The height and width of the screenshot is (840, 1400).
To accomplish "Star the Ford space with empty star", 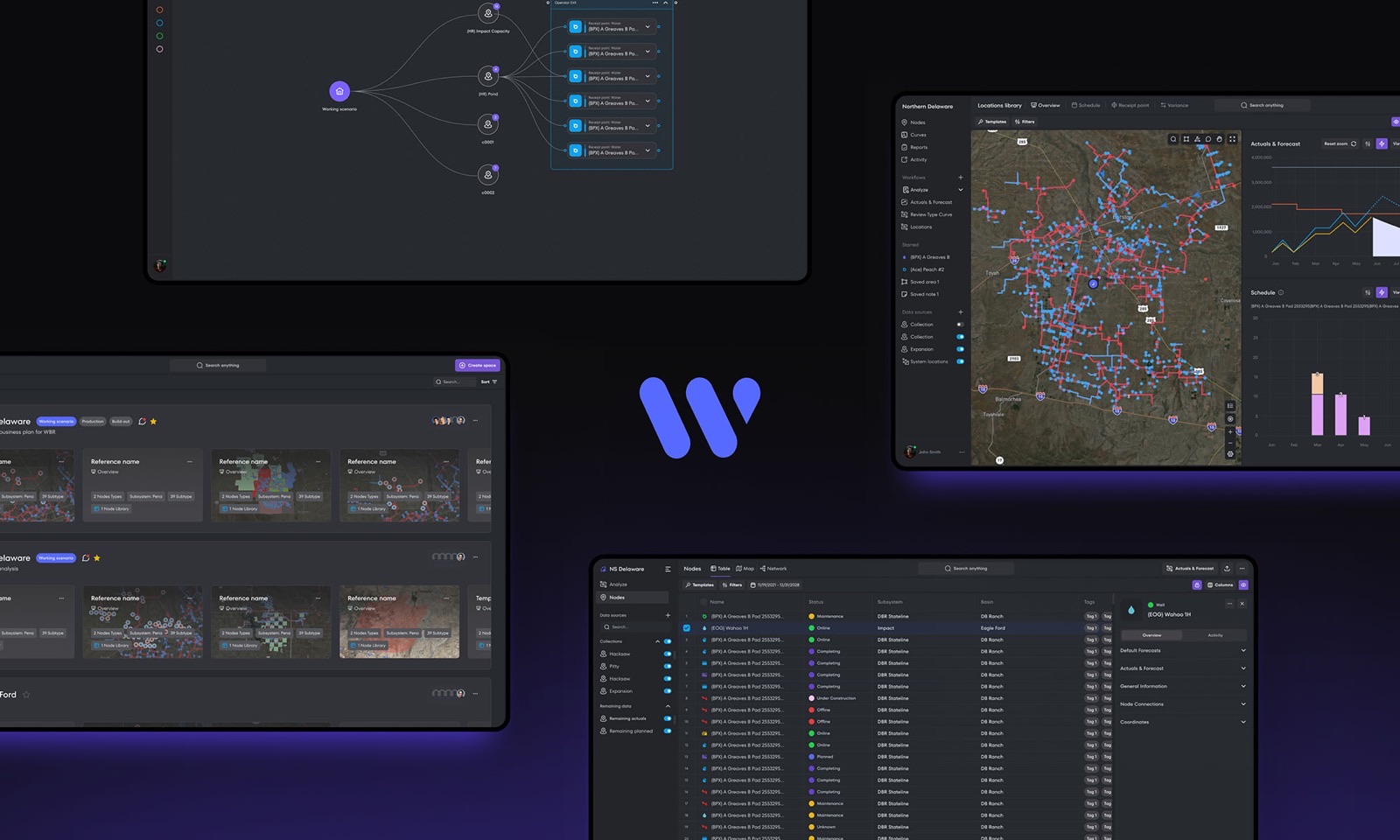I will pyautogui.click(x=26, y=695).
